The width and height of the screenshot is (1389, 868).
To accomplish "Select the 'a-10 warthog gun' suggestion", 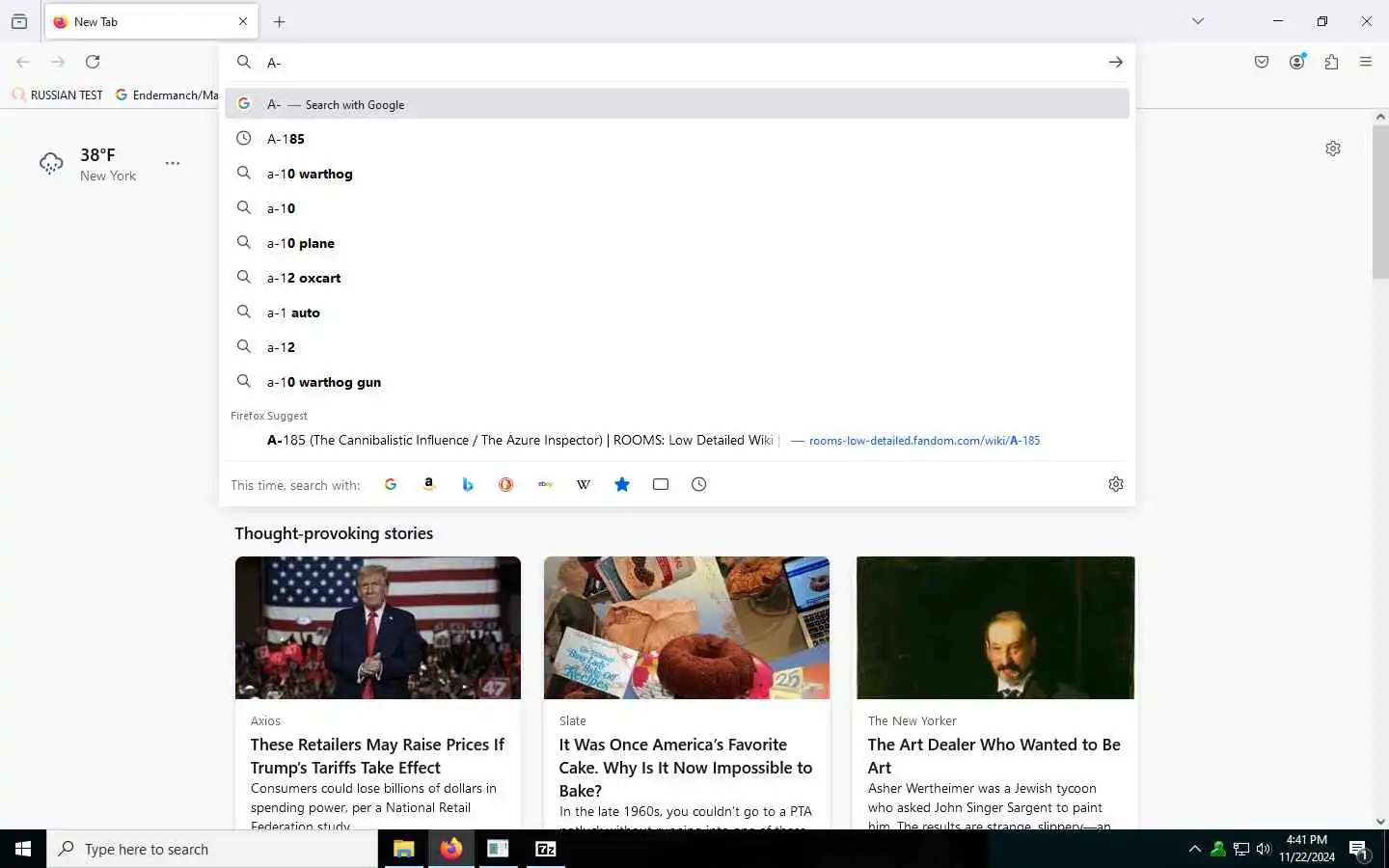I will click(x=677, y=382).
